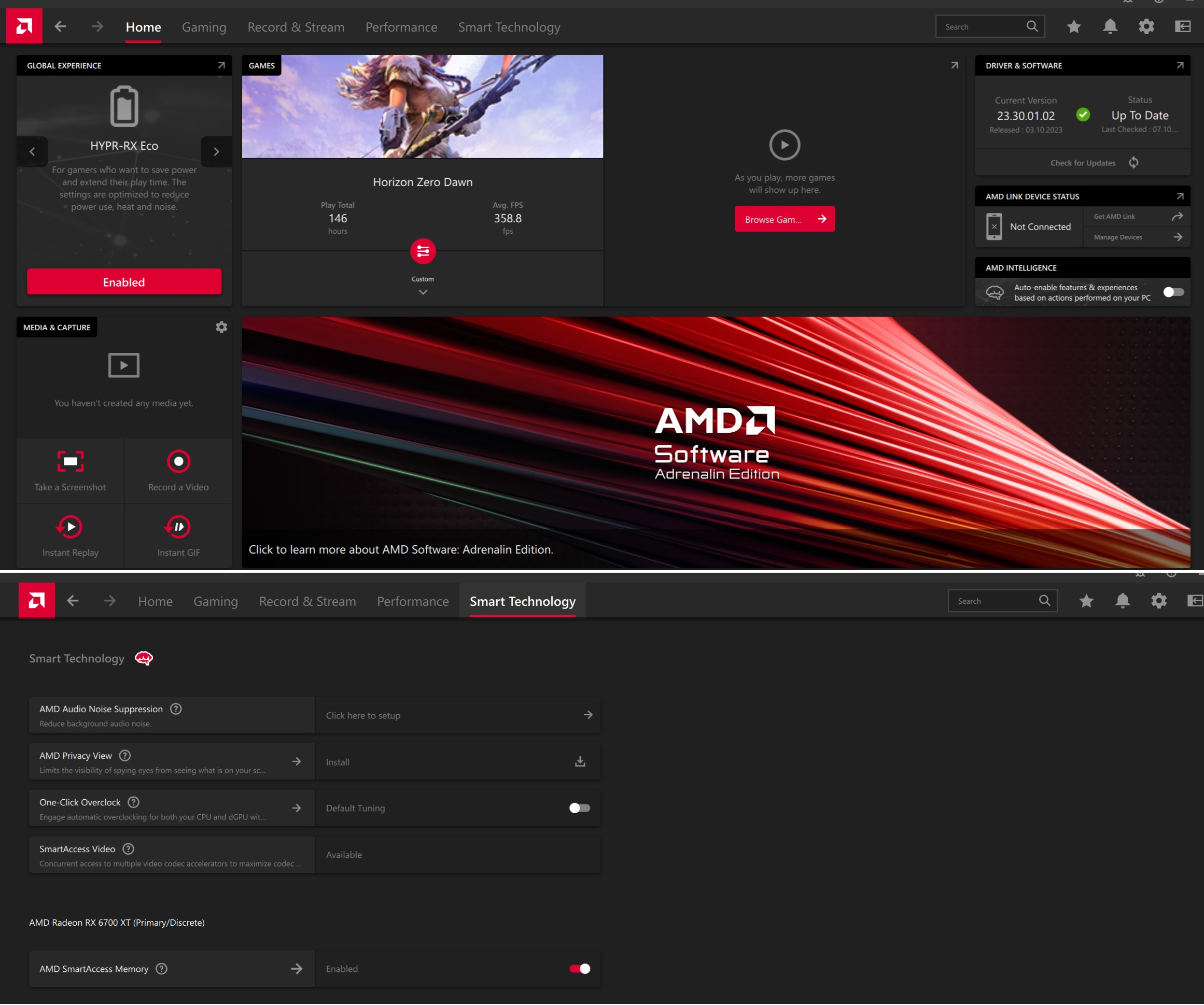Click the Check for Updates refresh icon

(1133, 163)
